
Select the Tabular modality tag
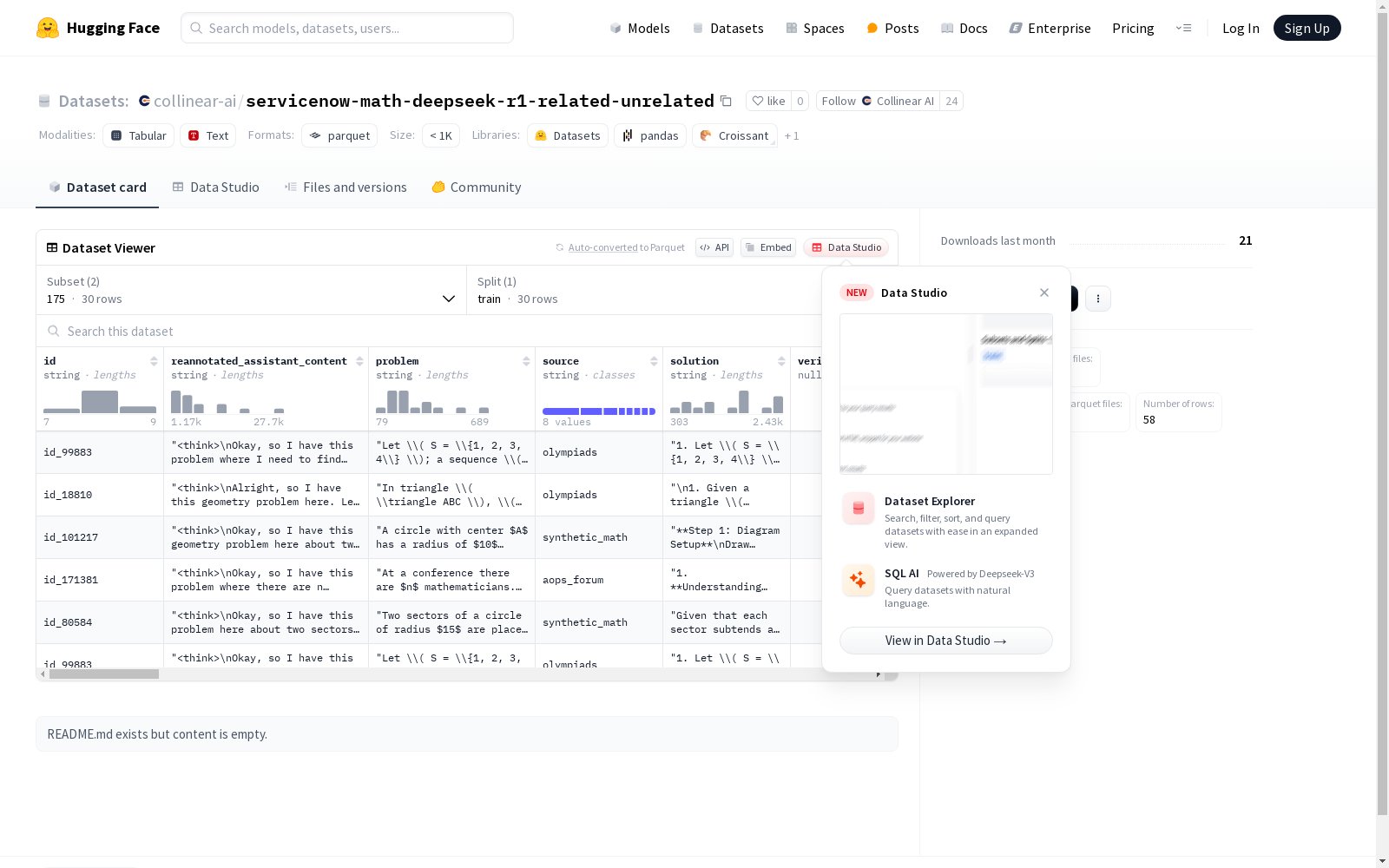(x=139, y=135)
